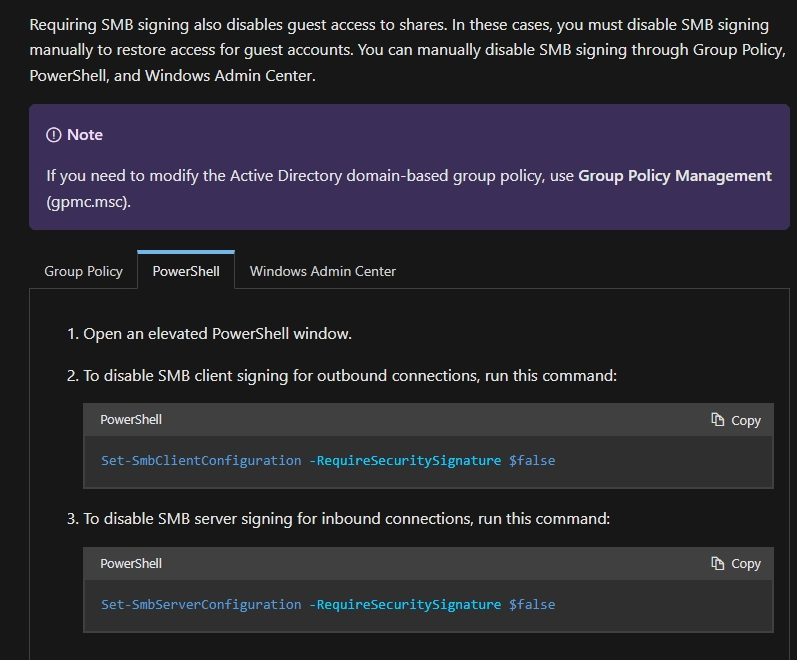Click the Set-SmbClientConfiguration cmdlet name

[x=201, y=461]
